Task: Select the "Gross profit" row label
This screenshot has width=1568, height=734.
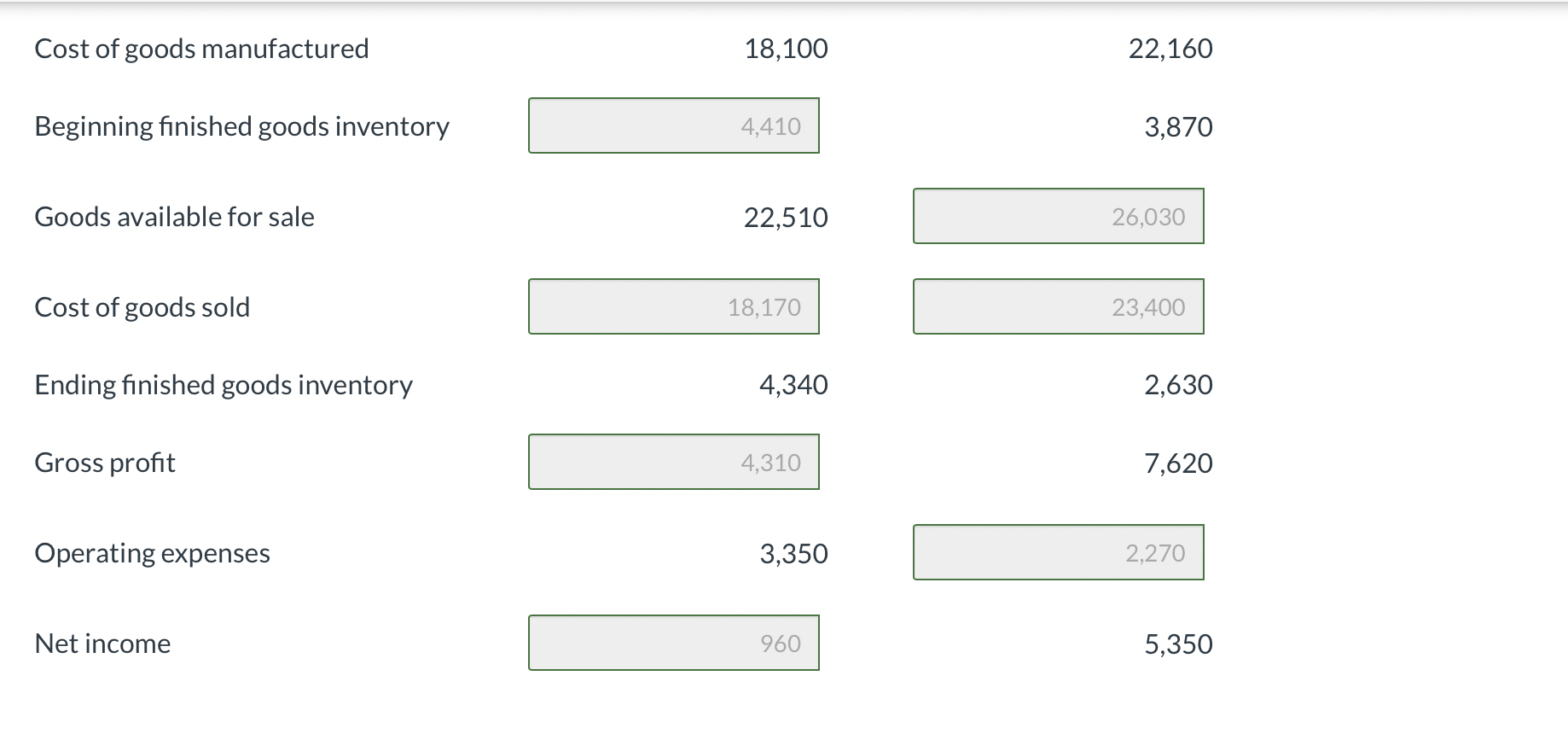Action: click(105, 463)
